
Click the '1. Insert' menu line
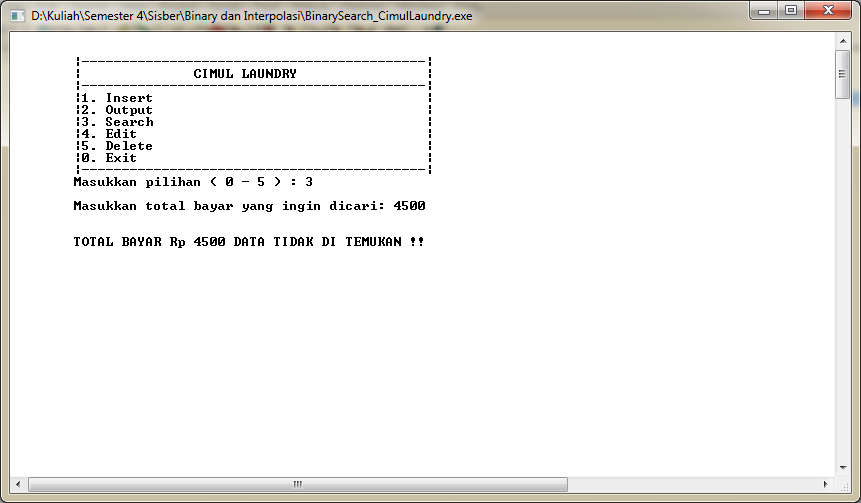click(x=117, y=98)
